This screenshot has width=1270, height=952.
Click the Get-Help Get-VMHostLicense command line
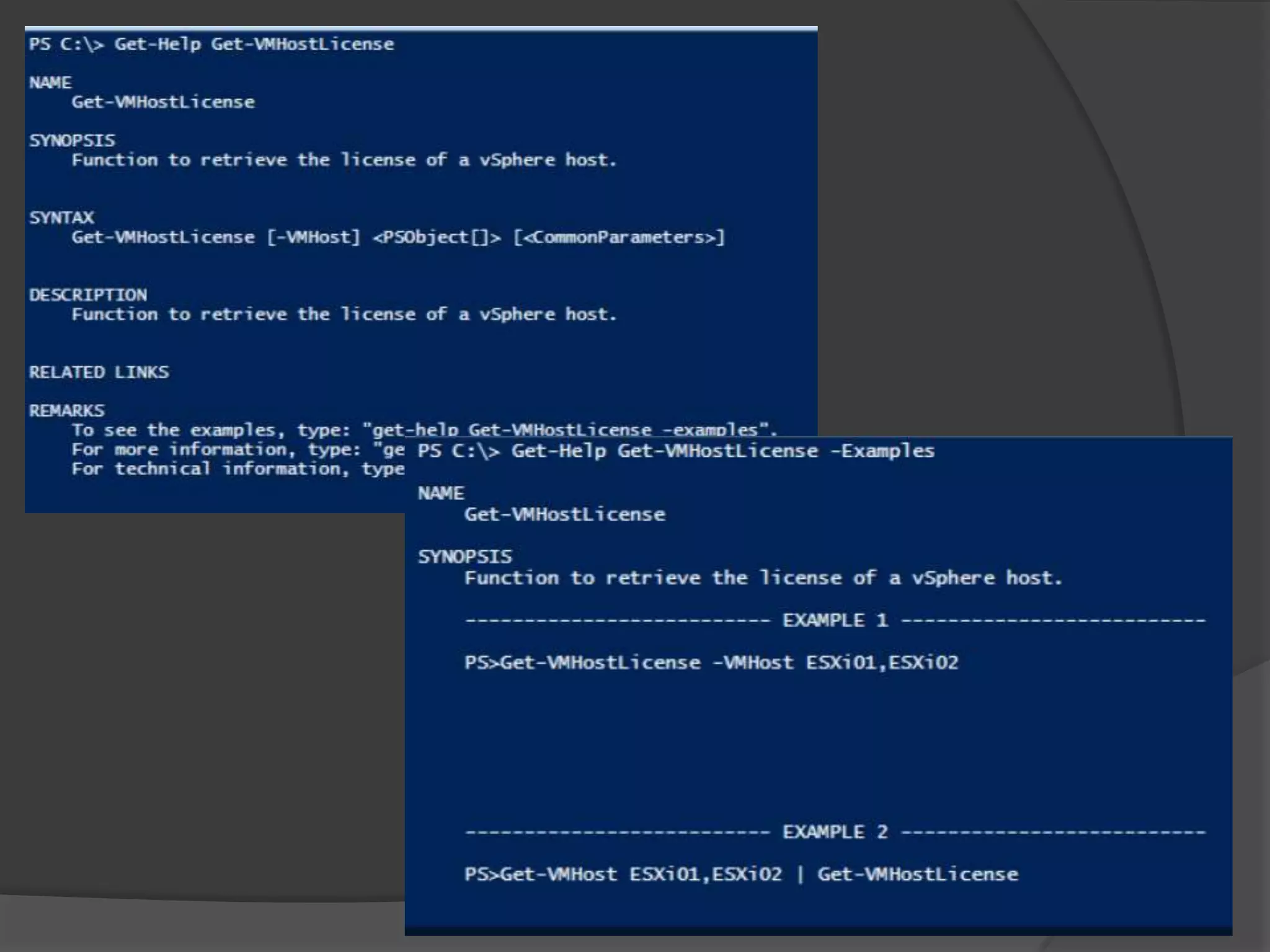(211, 45)
